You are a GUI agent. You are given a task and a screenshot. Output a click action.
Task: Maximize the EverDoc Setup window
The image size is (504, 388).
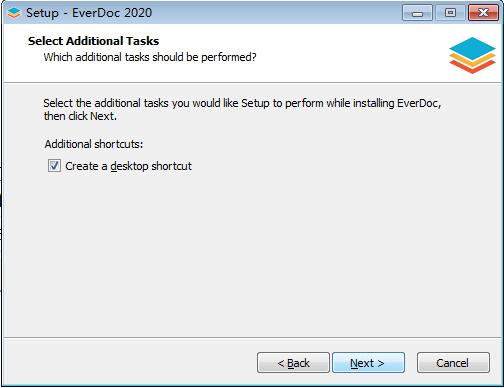coord(450,13)
